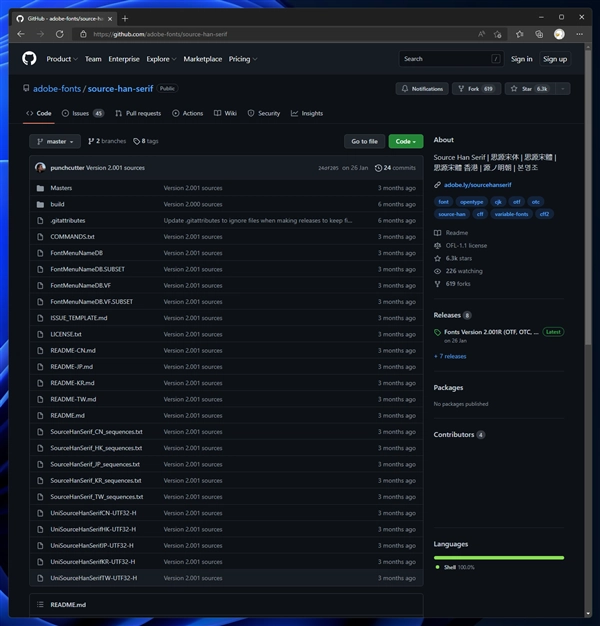Expand the green Code dropdown

pyautogui.click(x=406, y=141)
